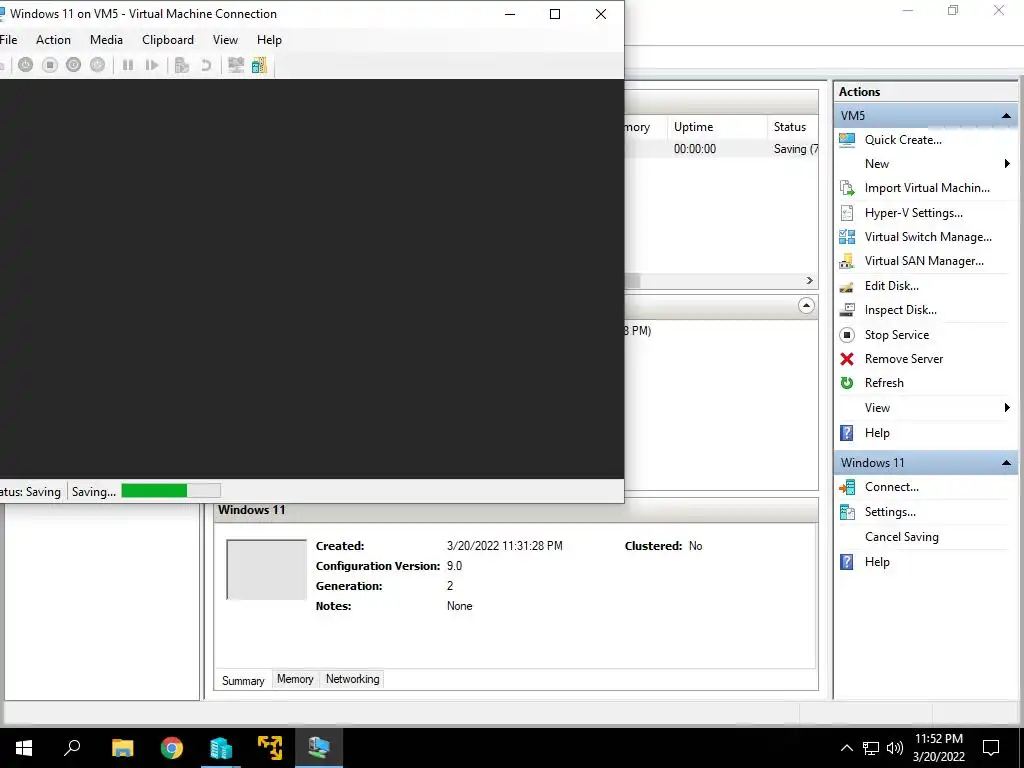Switch to the Summary tab
Screen dimensions: 1024x768
coord(243,680)
